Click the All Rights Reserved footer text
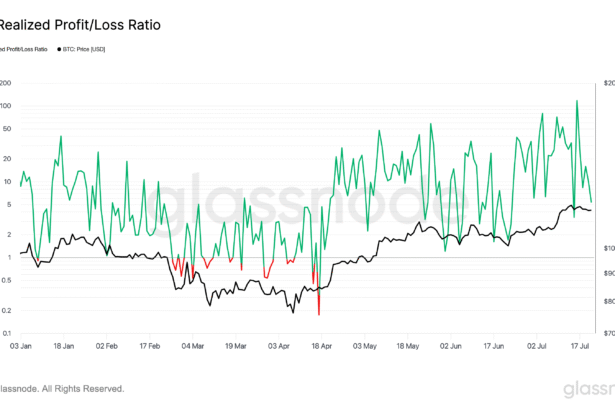615x410 pixels. coord(62,388)
